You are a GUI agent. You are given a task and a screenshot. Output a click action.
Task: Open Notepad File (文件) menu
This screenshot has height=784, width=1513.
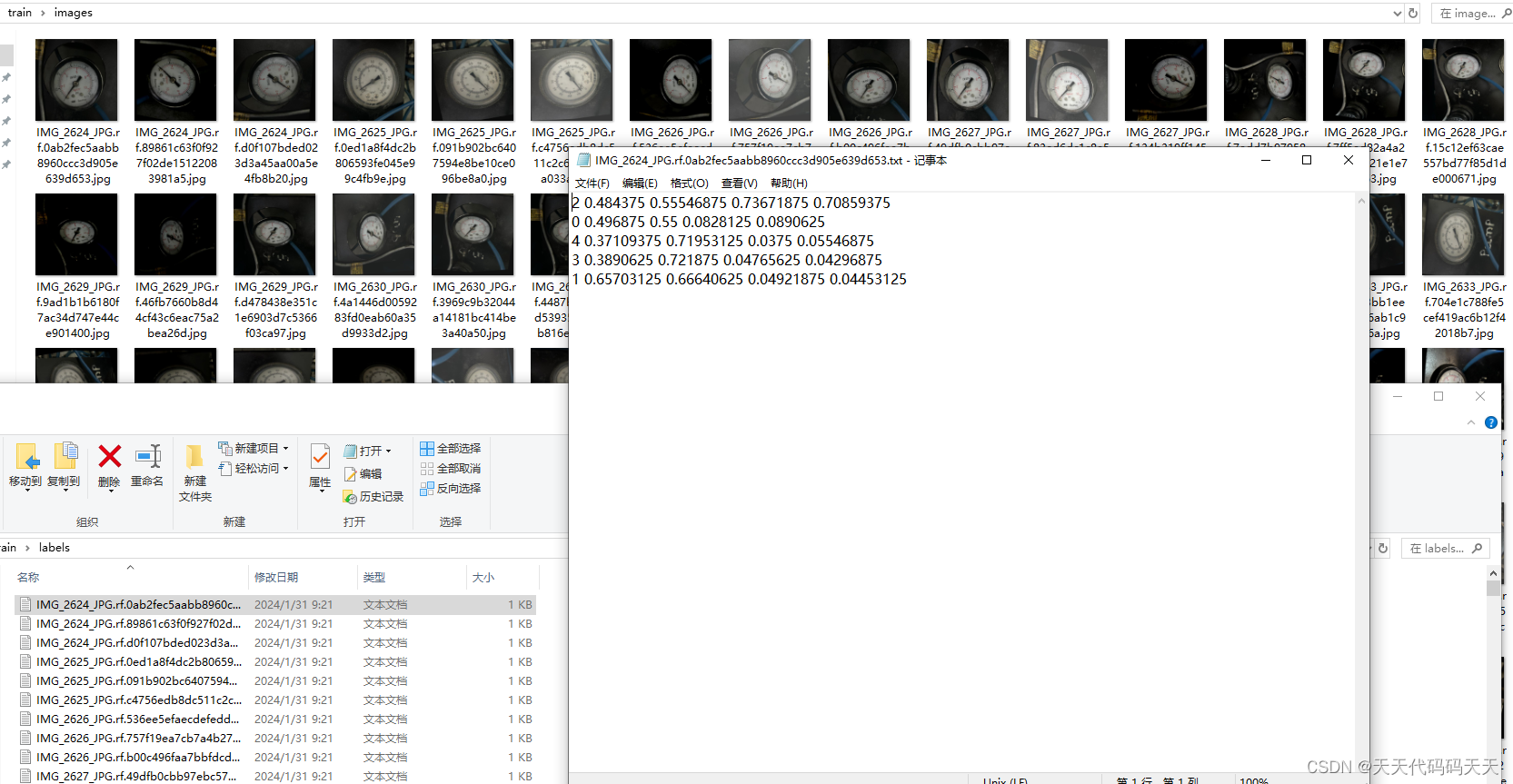(592, 184)
